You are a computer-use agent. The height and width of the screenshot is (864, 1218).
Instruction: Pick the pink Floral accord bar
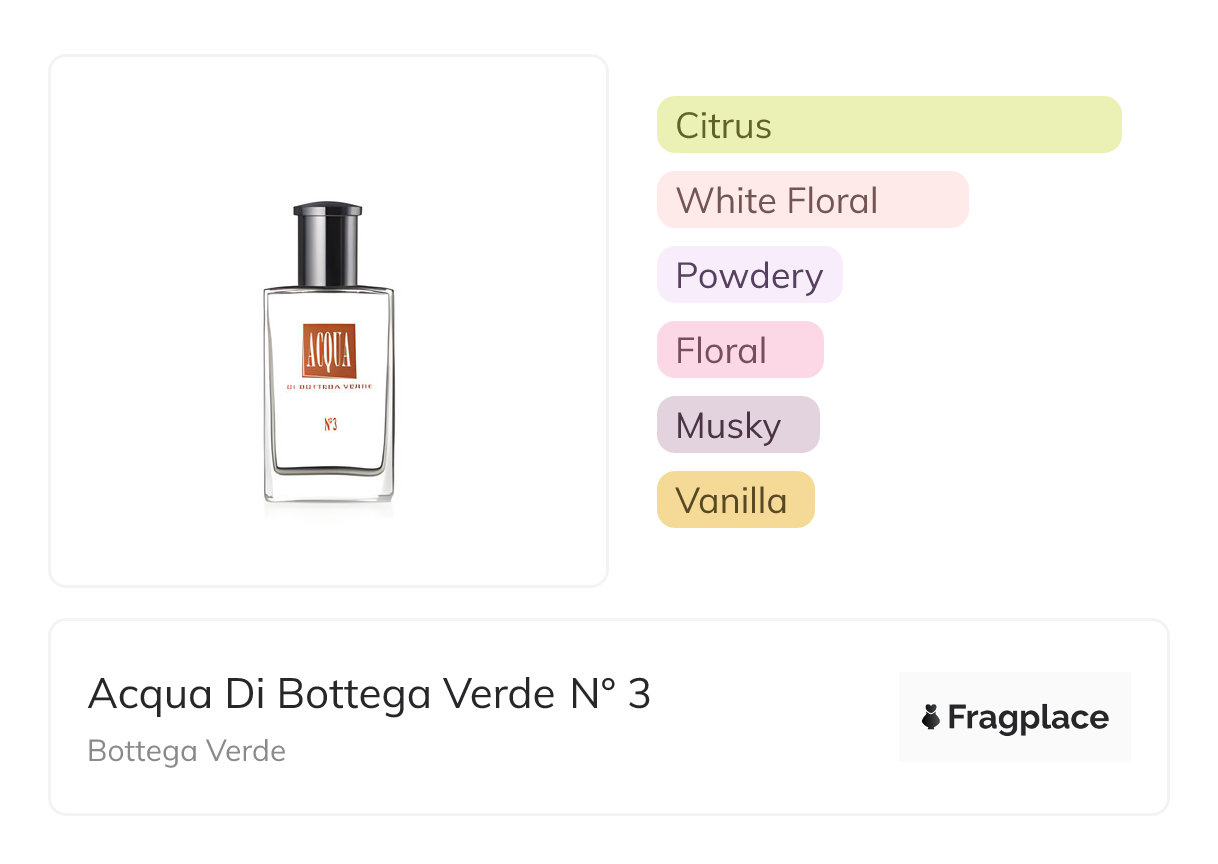click(x=739, y=350)
